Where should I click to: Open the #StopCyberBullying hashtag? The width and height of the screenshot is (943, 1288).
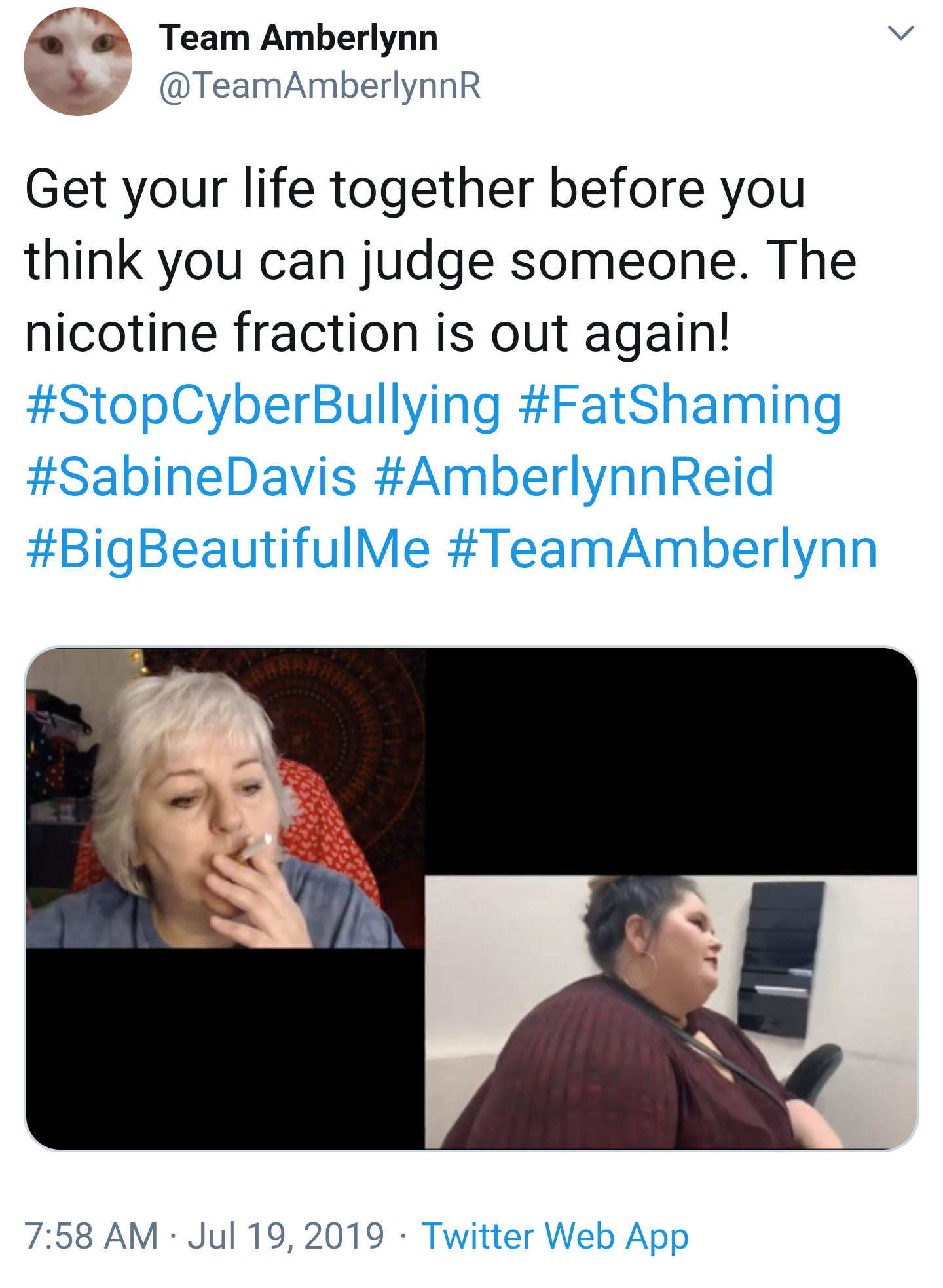(x=263, y=406)
